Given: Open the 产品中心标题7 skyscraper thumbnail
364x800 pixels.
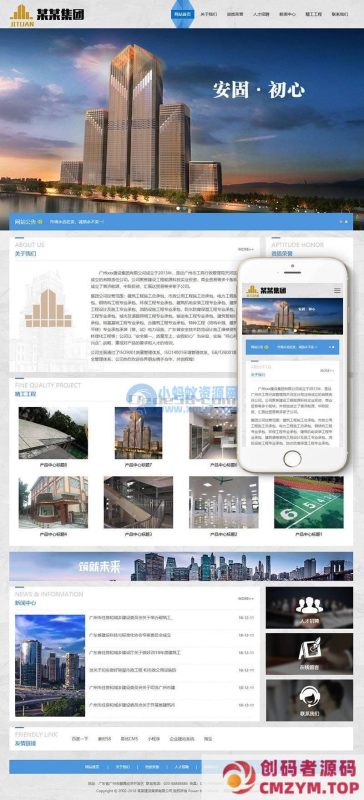Looking at the screenshot, I should pyautogui.click(x=138, y=433).
